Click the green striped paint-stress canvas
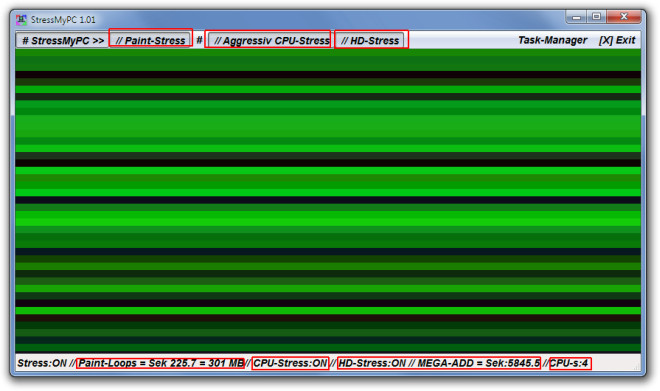 [328, 201]
